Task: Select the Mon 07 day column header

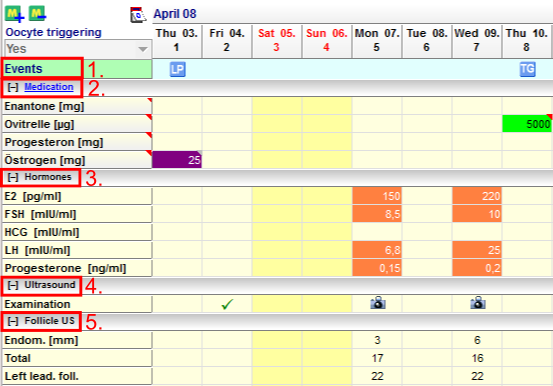Action: click(x=377, y=40)
